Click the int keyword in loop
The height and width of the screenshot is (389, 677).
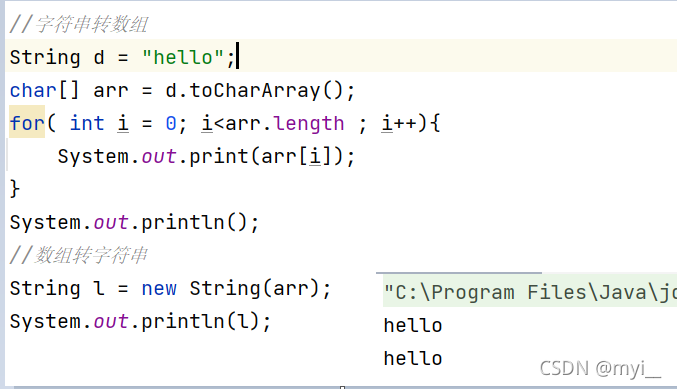coord(87,123)
